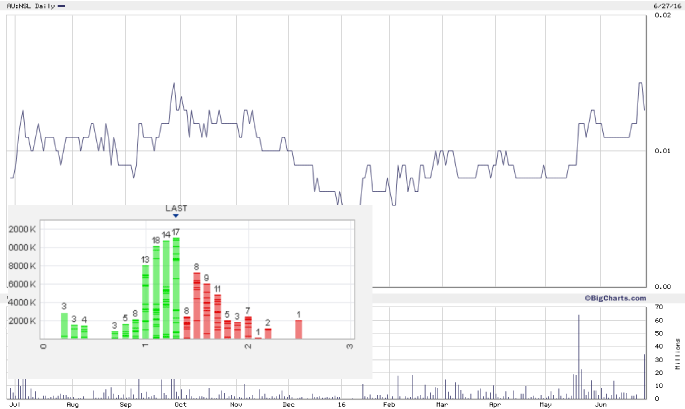Click the AU:NSL Daily legend line sample
The width and height of the screenshot is (685, 409).
(63, 6)
